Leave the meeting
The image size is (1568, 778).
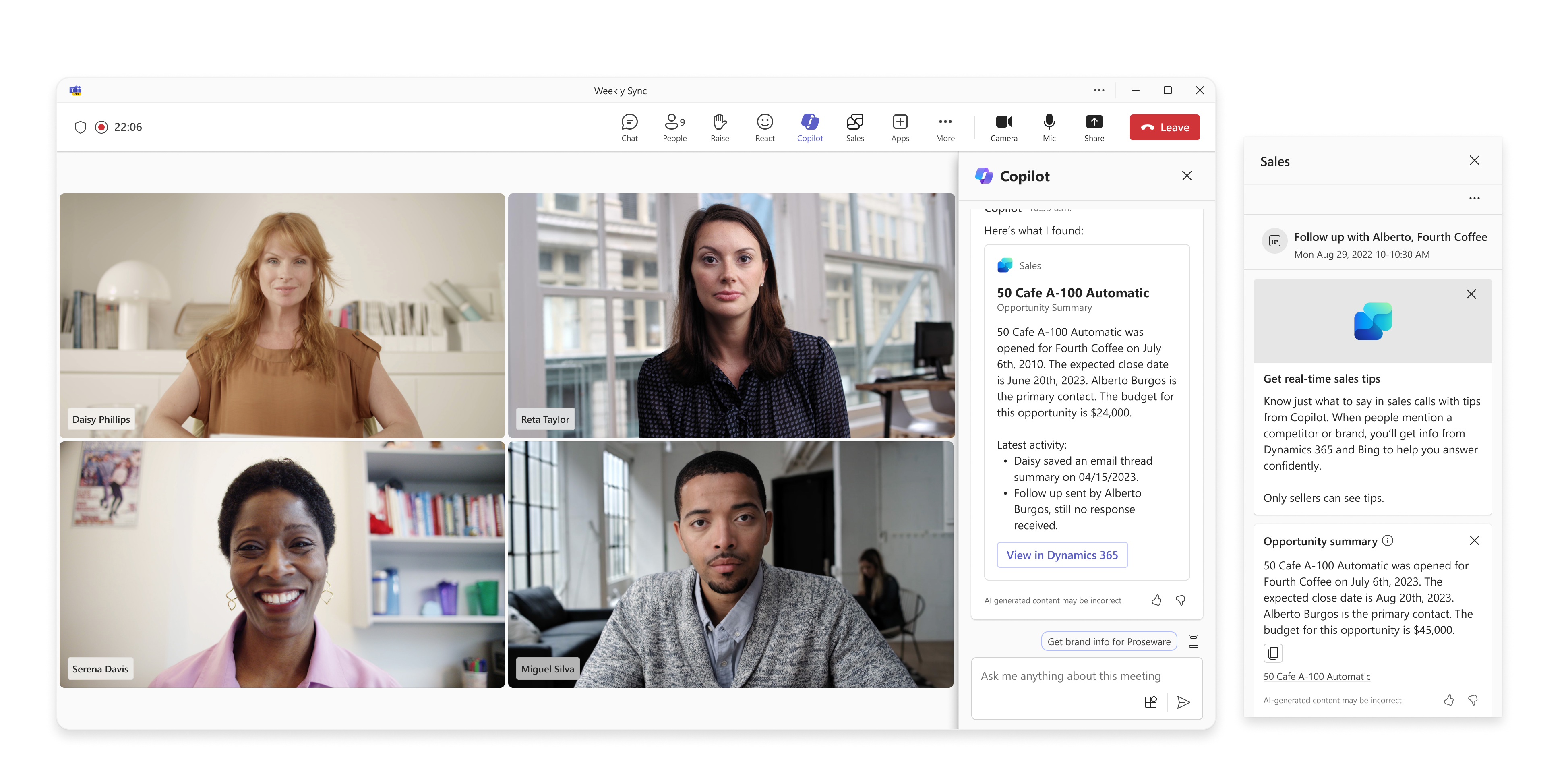[1165, 127]
